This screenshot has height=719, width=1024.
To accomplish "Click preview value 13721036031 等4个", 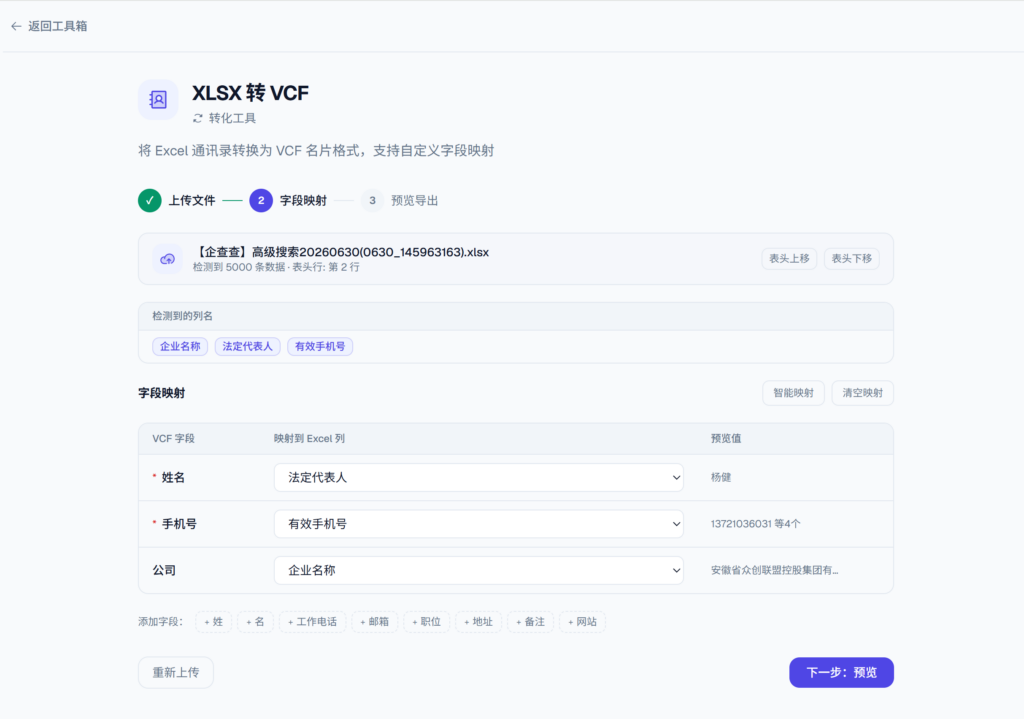I will point(756,524).
